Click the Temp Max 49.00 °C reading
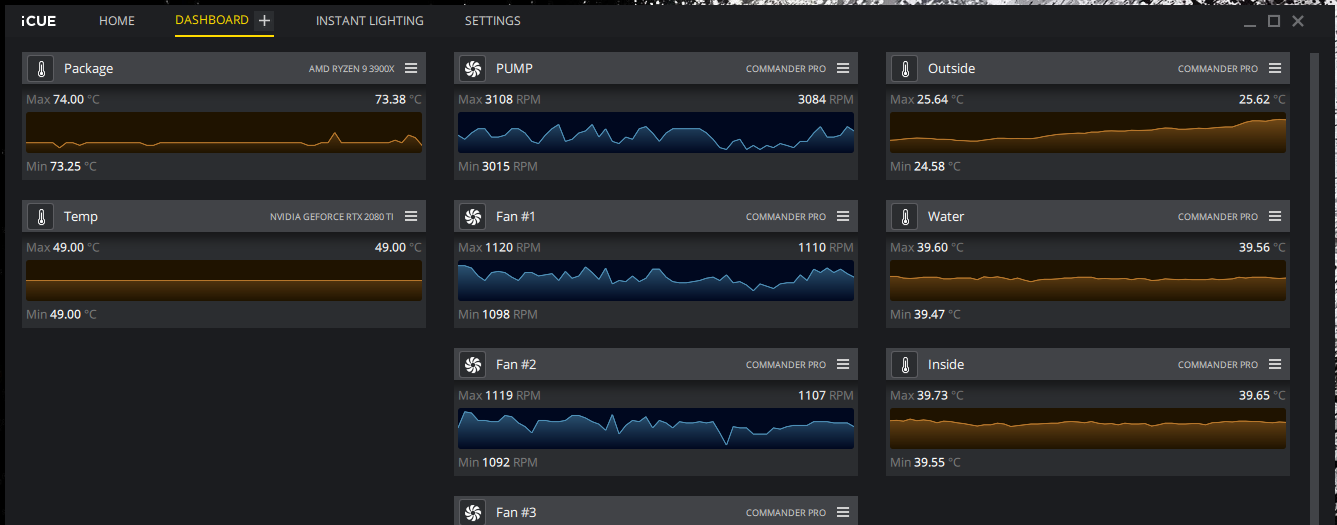 click(x=63, y=248)
